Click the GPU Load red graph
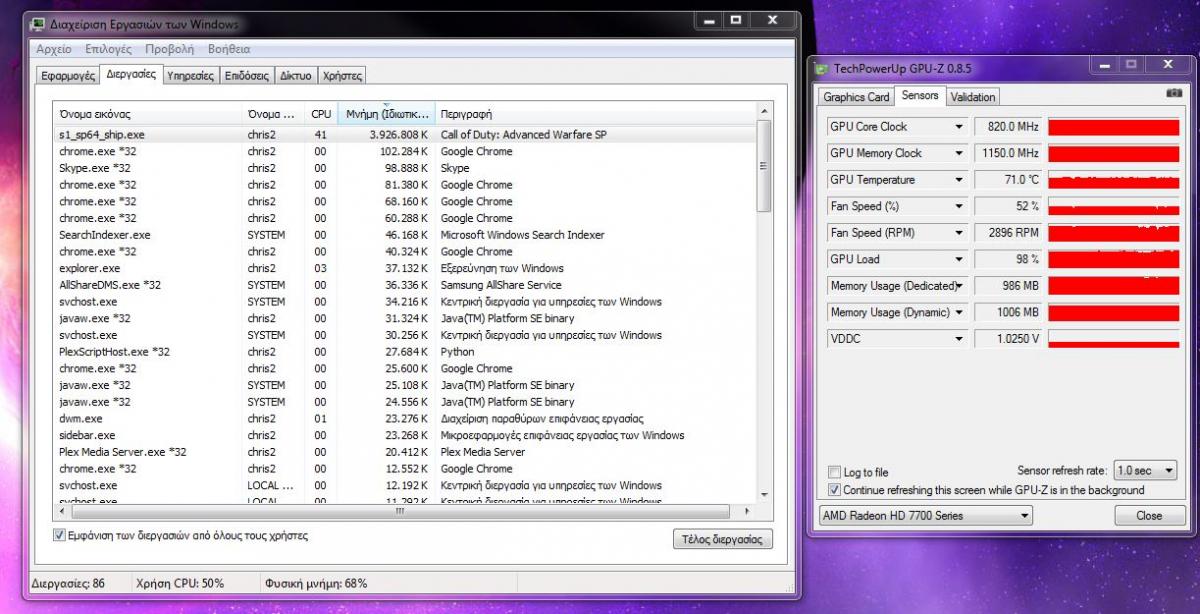 1113,259
